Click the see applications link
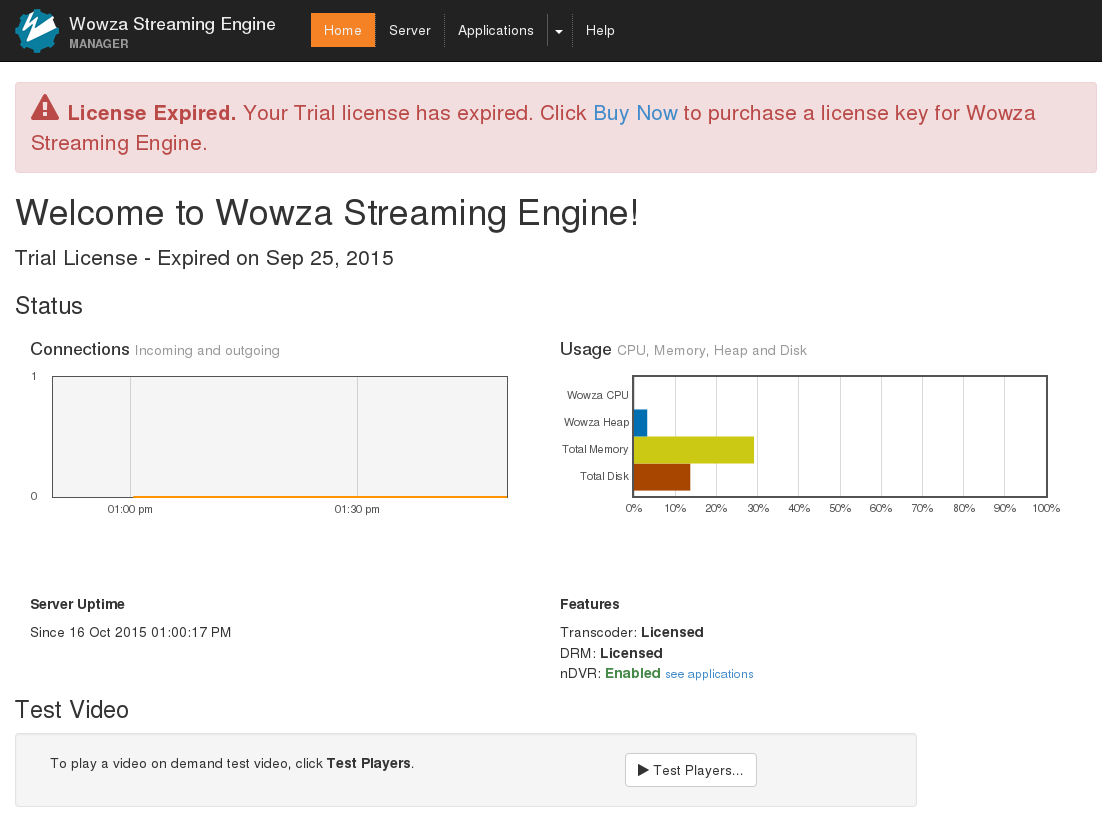Screen dimensions: 1102x823 (x=709, y=674)
